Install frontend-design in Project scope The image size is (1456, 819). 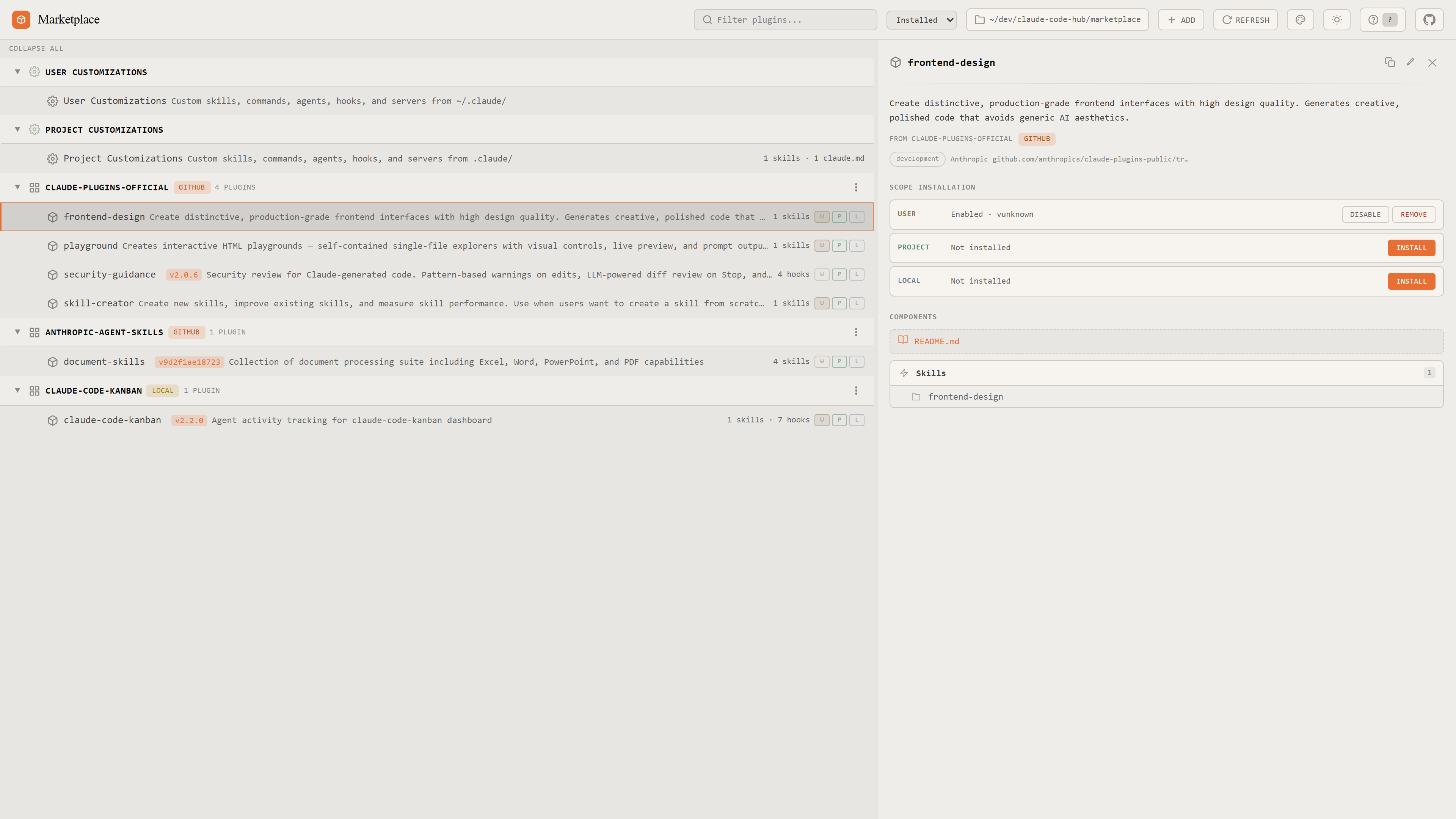pos(1411,248)
